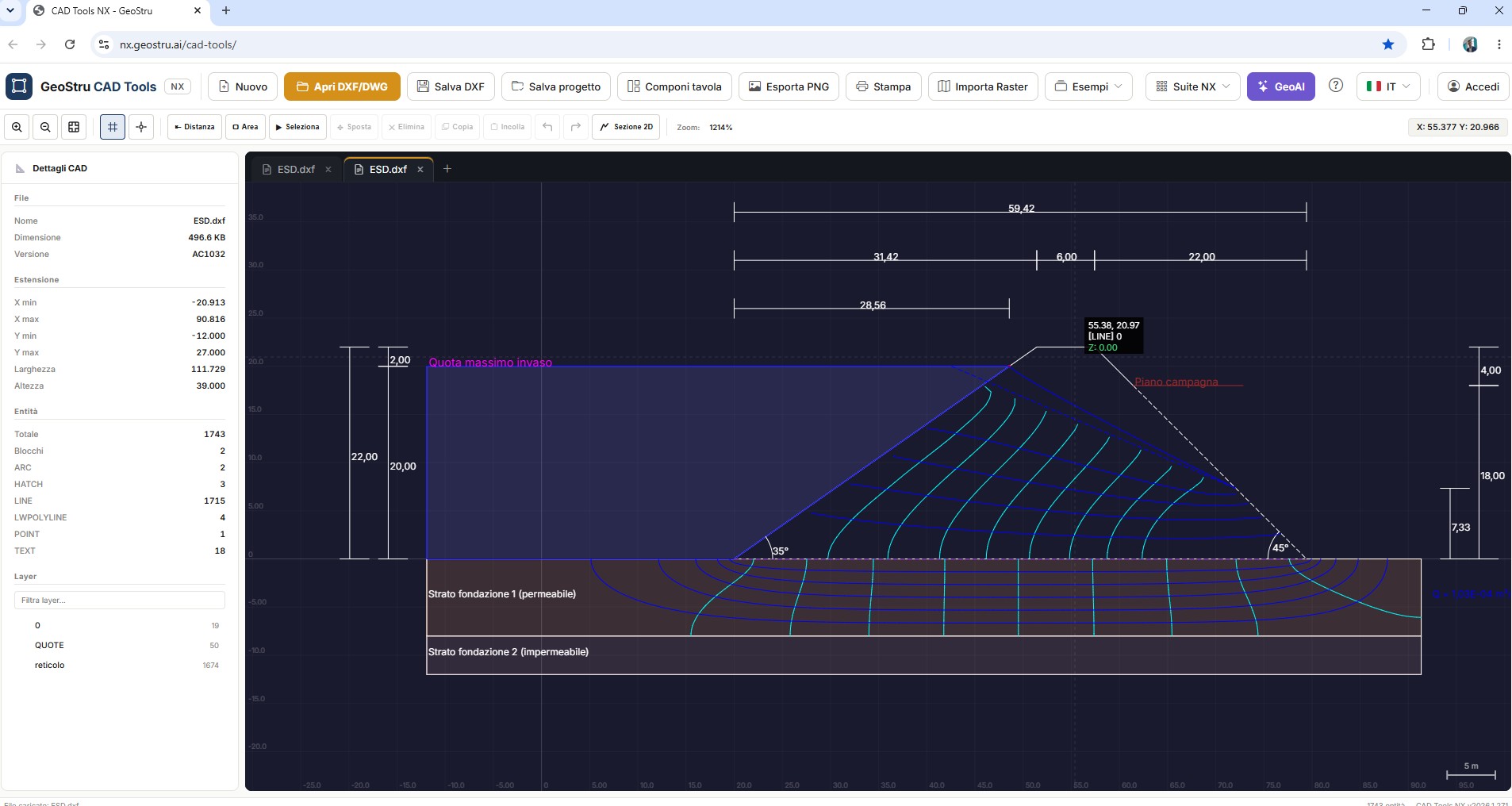Open the IT language dropdown
The image size is (1512, 806).
pos(1388,86)
